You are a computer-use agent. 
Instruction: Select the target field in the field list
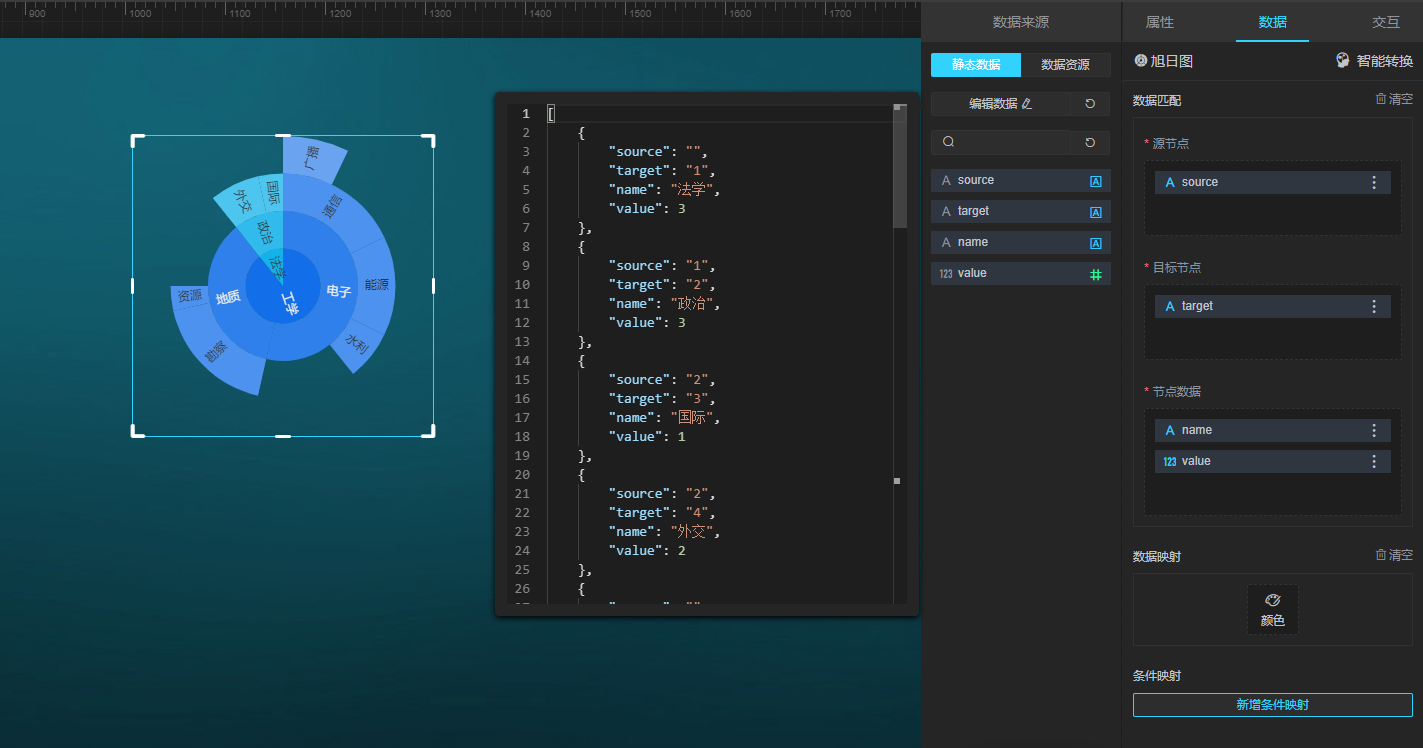click(x=1021, y=212)
